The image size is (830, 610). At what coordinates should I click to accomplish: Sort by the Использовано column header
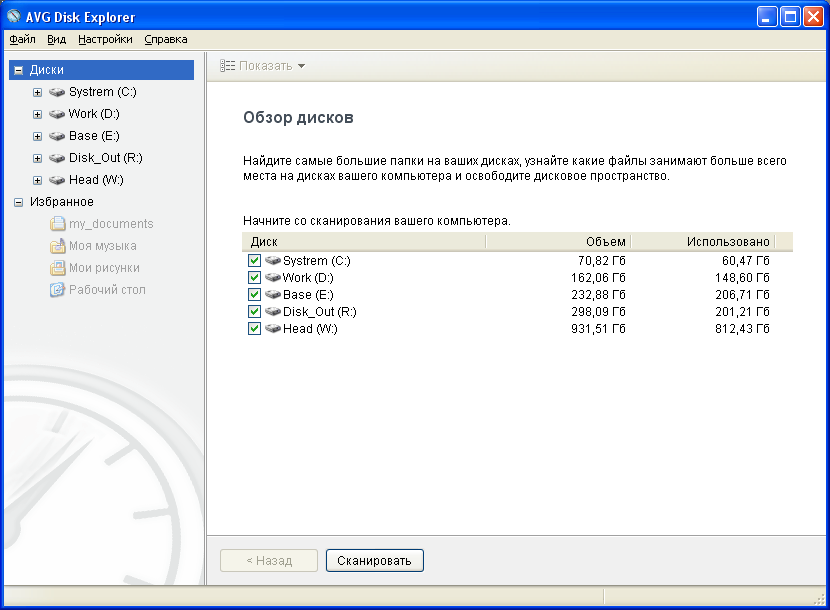point(703,241)
